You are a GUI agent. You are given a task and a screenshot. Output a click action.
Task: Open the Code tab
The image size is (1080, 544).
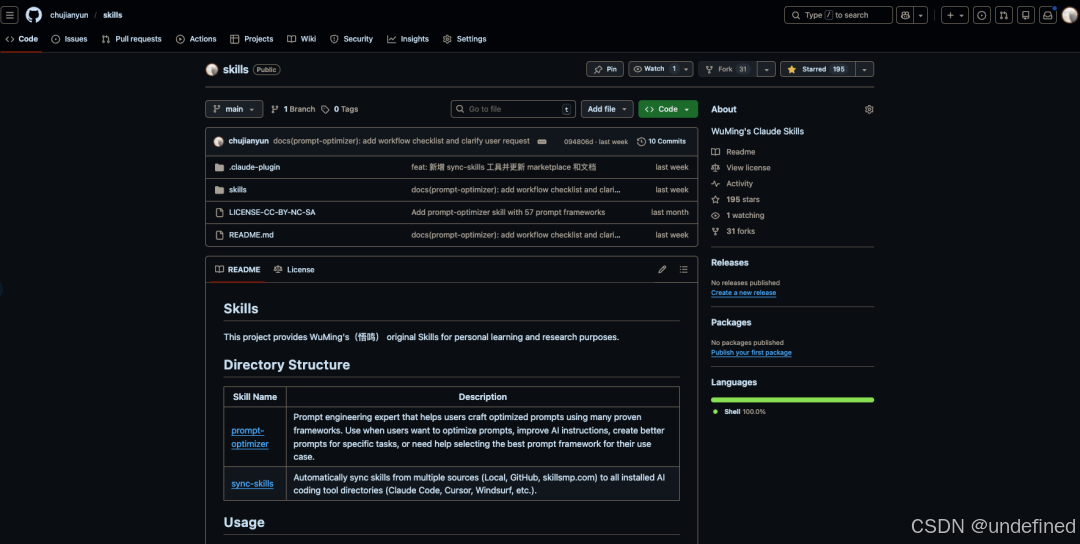tap(21, 39)
